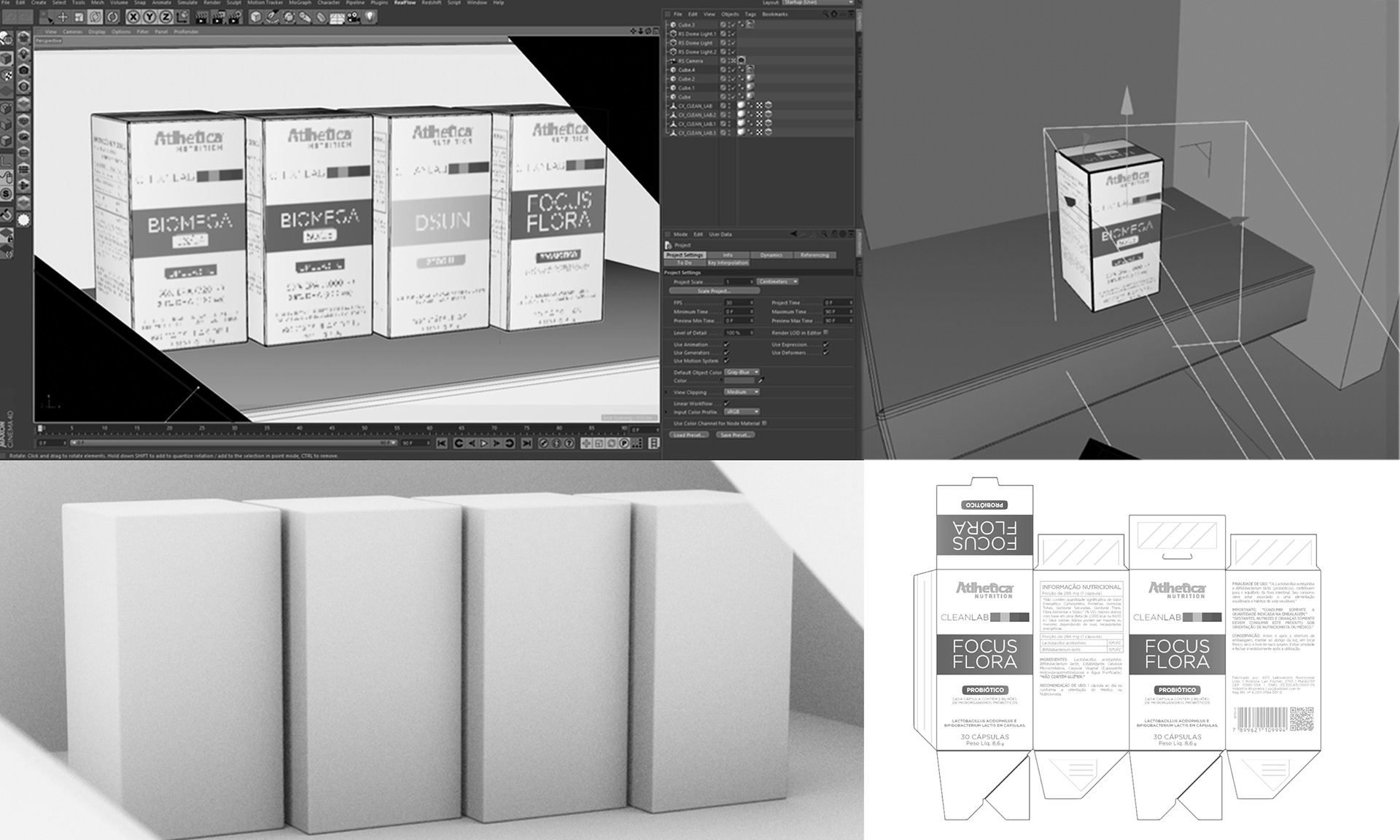This screenshot has width=1400, height=840.
Task: Add a Cube primitive object
Action: (256, 17)
